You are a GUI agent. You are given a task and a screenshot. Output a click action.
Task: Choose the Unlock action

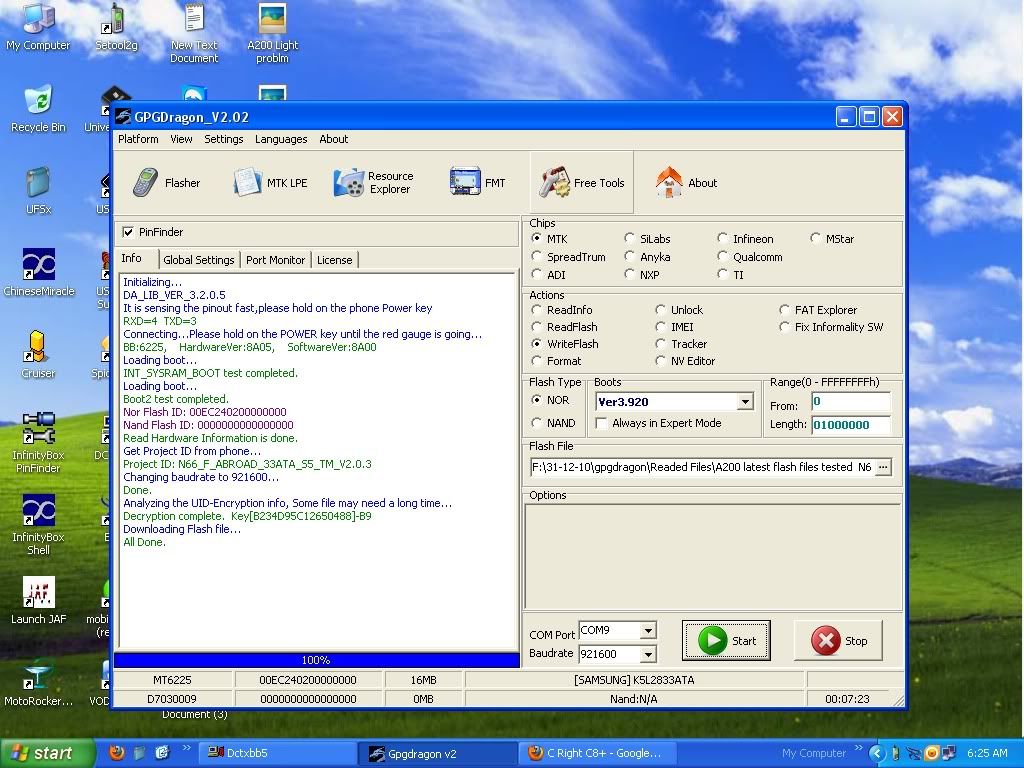coord(660,310)
